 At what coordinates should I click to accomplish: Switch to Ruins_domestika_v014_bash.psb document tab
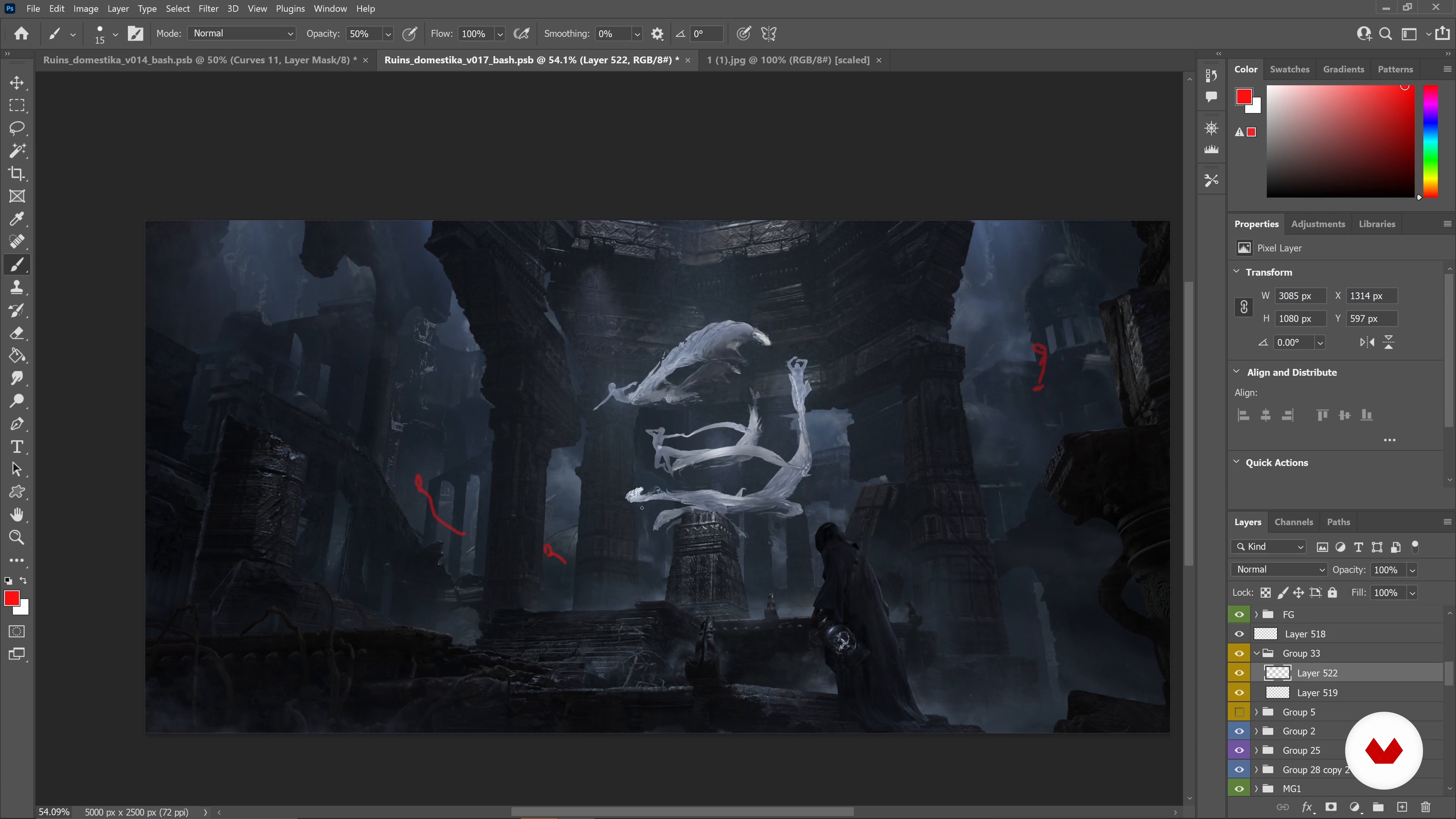pyautogui.click(x=200, y=60)
